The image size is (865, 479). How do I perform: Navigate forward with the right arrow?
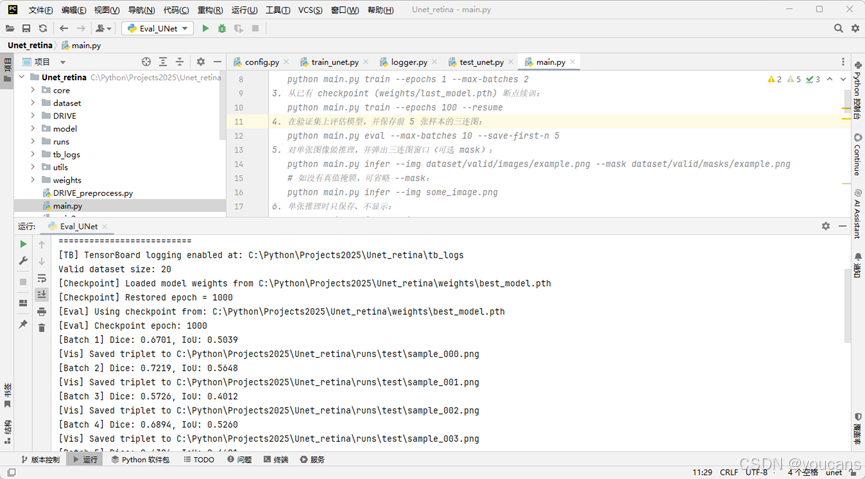(81, 28)
